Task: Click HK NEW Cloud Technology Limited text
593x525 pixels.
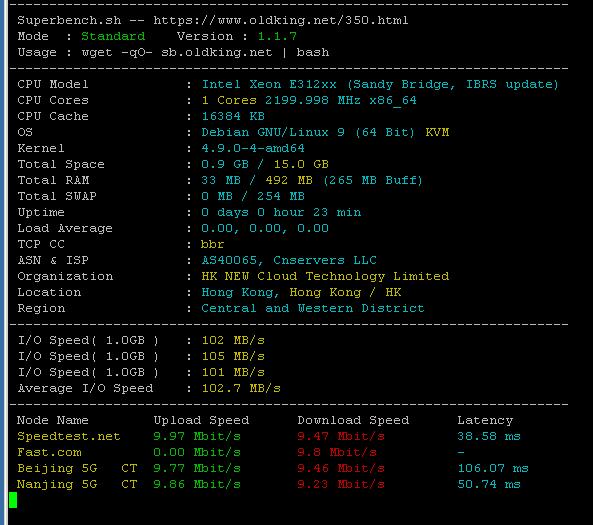Action: (325, 276)
